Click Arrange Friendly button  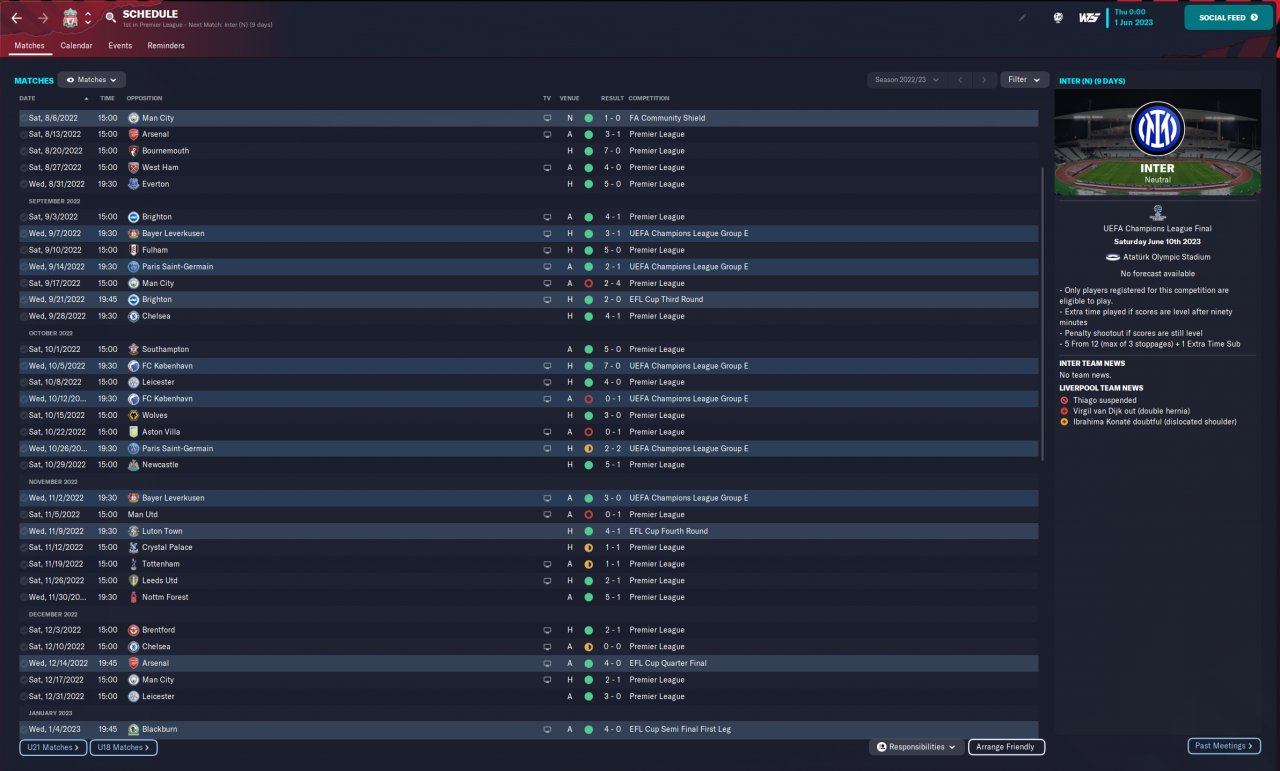1006,747
